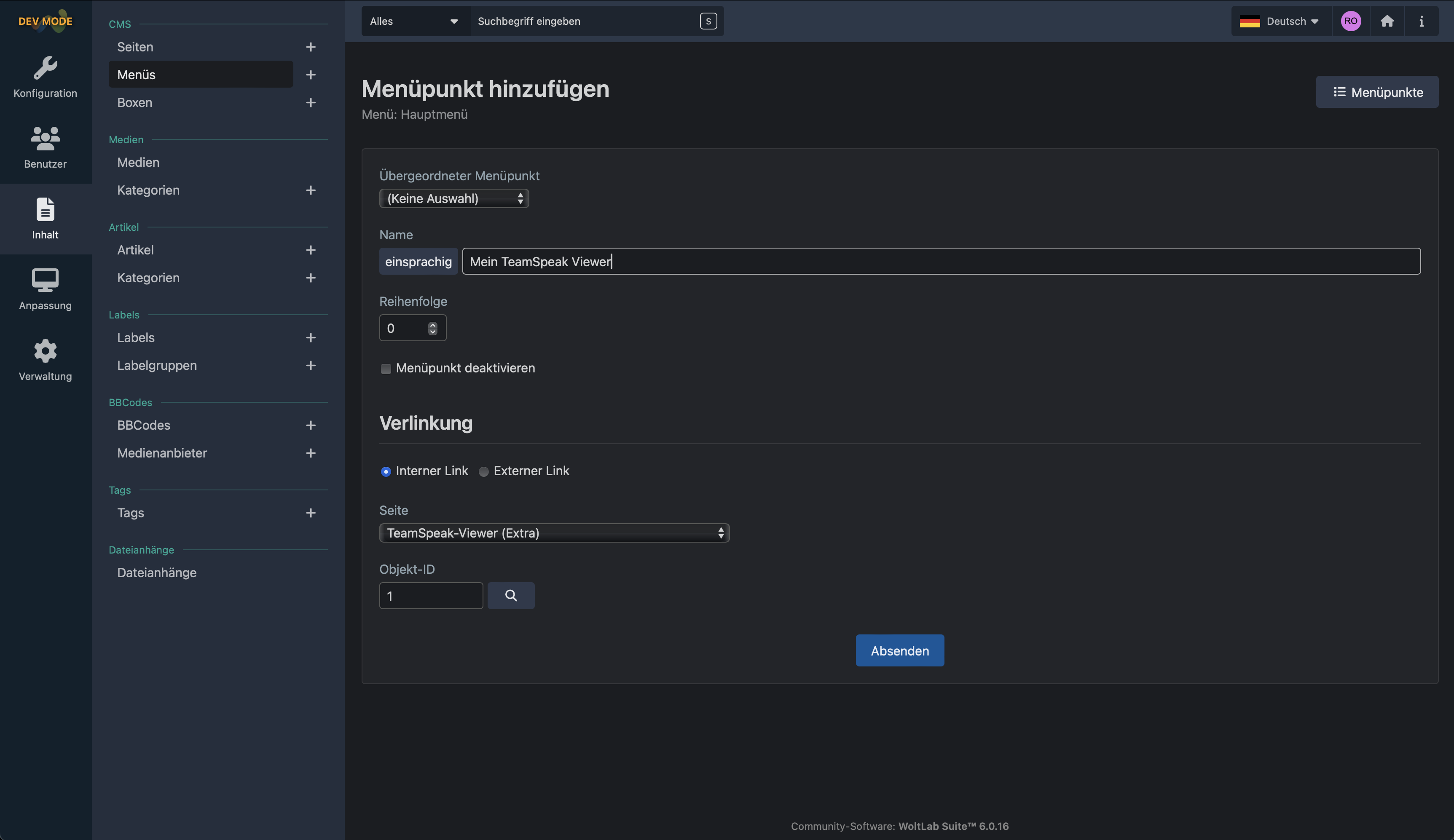Click the home icon in header
The height and width of the screenshot is (840, 1454).
(1387, 21)
